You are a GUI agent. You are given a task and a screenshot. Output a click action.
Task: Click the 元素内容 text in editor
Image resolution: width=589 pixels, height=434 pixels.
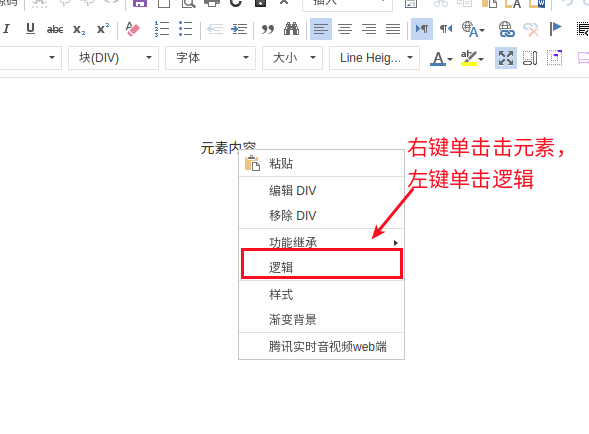(228, 148)
